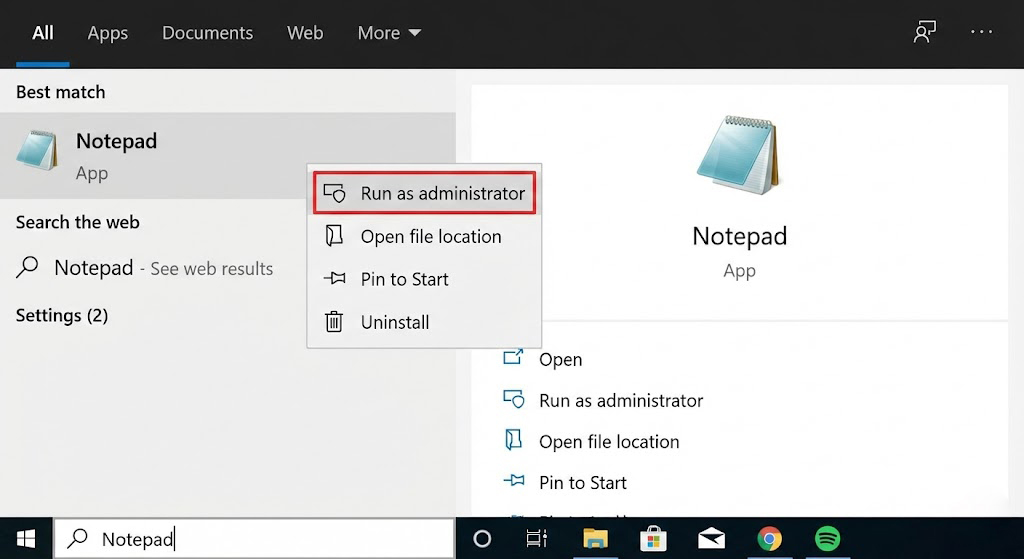The width and height of the screenshot is (1024, 559).
Task: Expand the More filter dropdown
Action: point(389,33)
